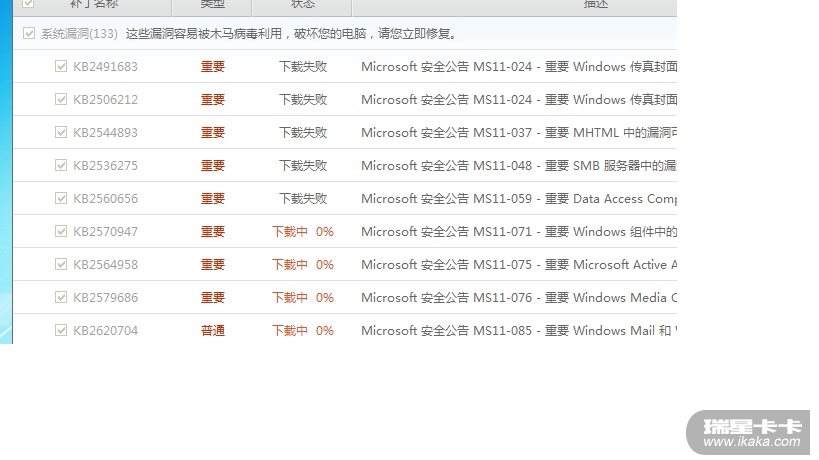Screen dimensions: 819x460
Task: Click patch name KB2564958
Action: click(x=106, y=265)
